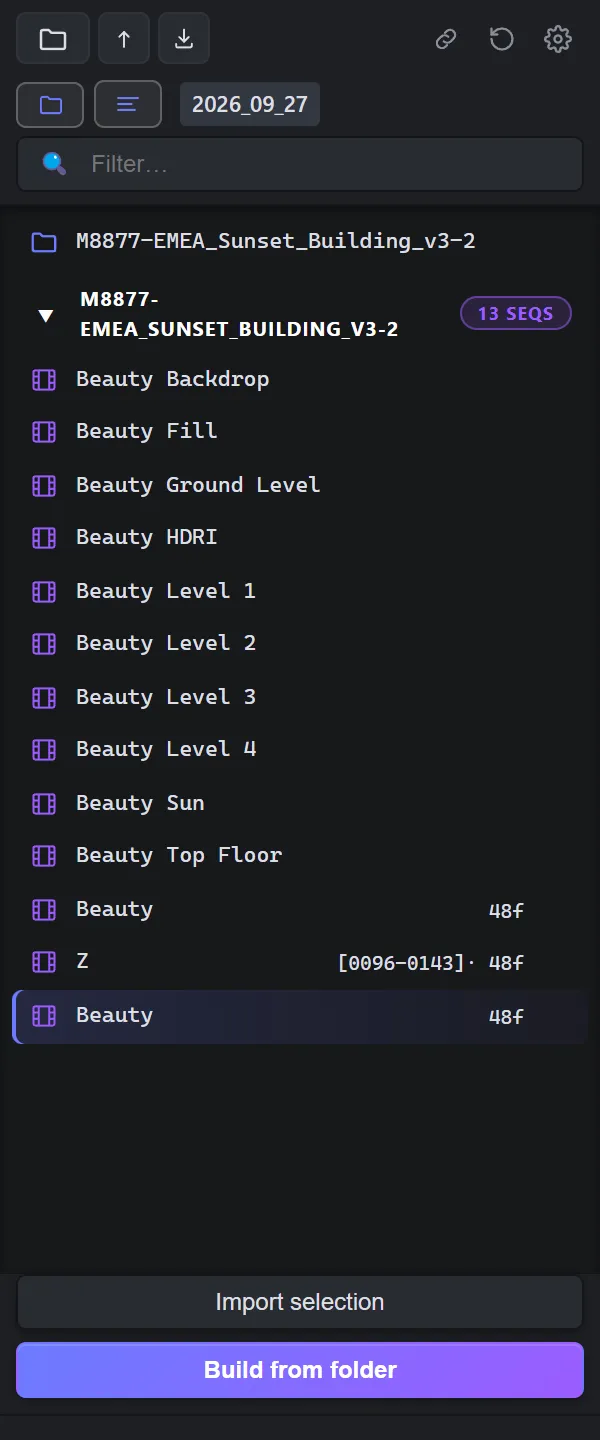Open folder browser icon button
The width and height of the screenshot is (600, 1440).
pyautogui.click(x=53, y=39)
